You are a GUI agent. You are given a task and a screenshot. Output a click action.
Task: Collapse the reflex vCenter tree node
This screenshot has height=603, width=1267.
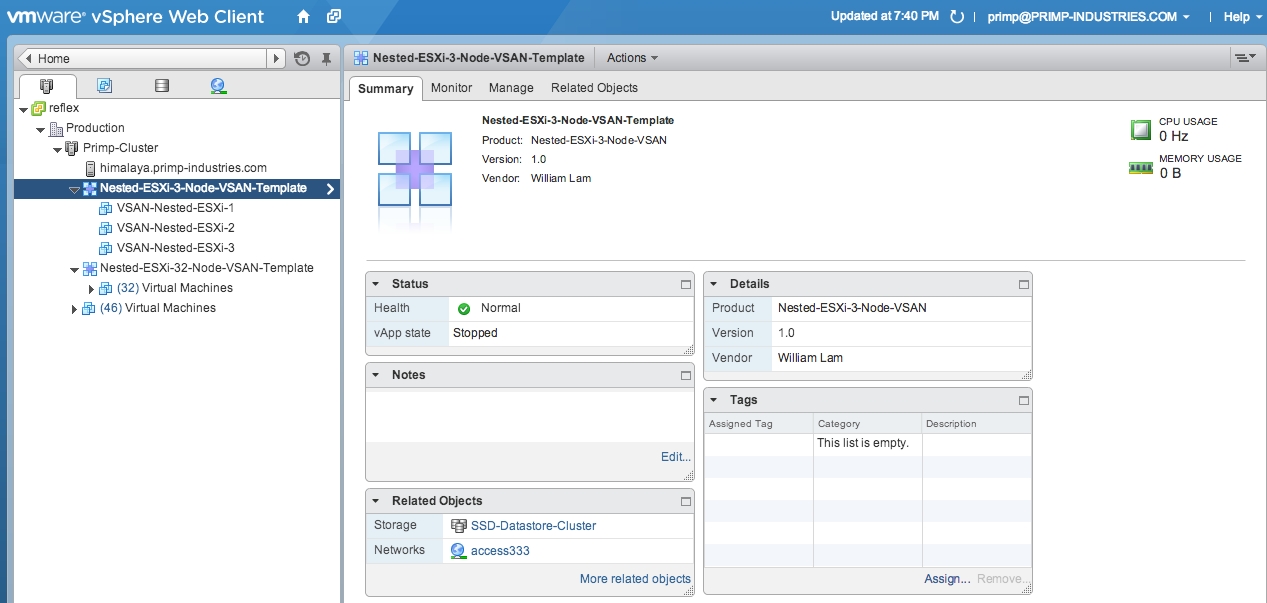24,109
